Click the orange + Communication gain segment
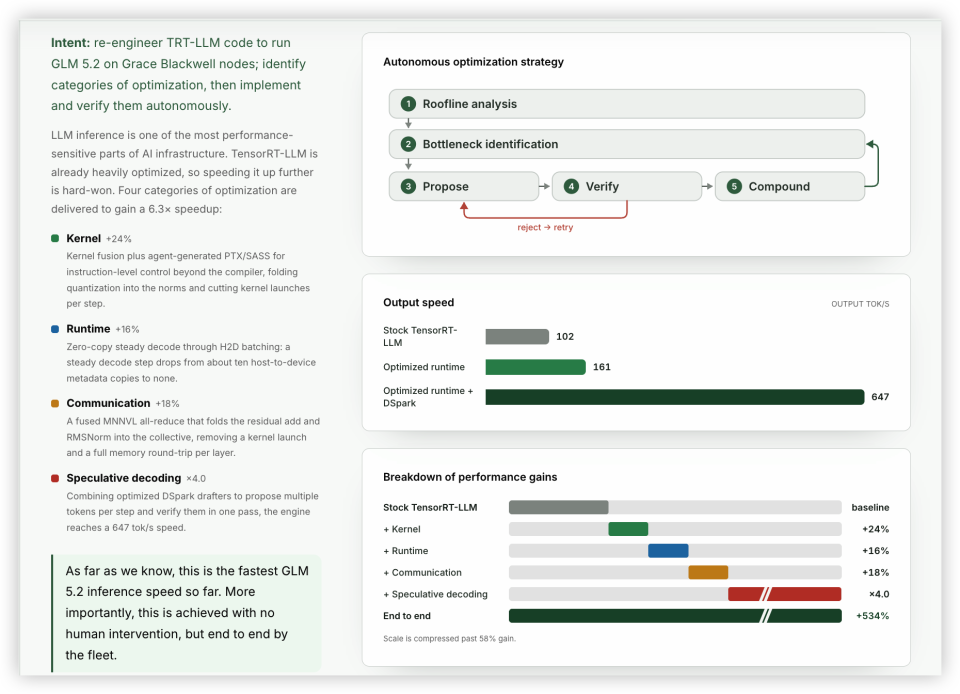Image resolution: width=960 pixels, height=694 pixels. pos(708,572)
